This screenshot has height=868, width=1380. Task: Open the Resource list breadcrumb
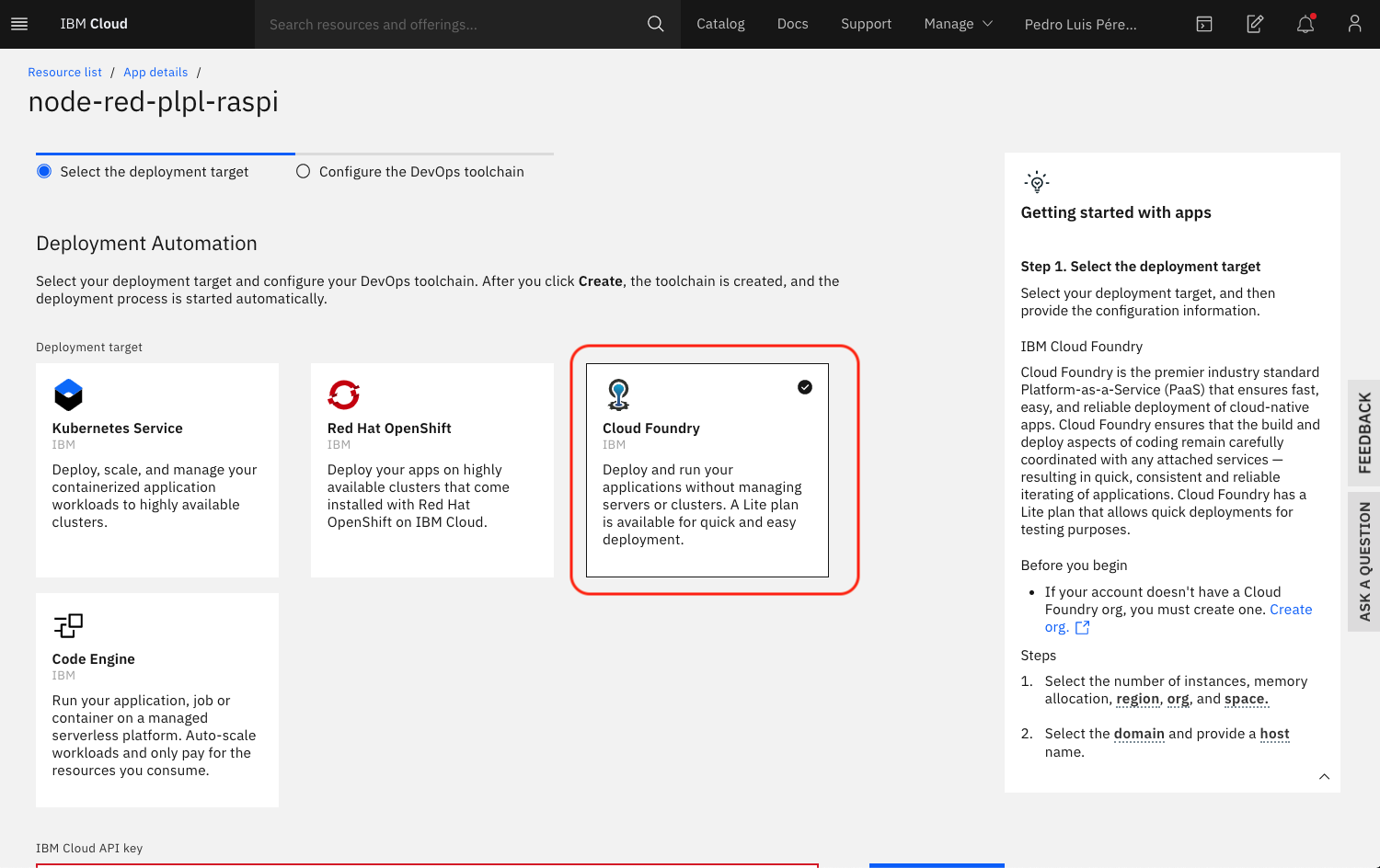point(64,72)
